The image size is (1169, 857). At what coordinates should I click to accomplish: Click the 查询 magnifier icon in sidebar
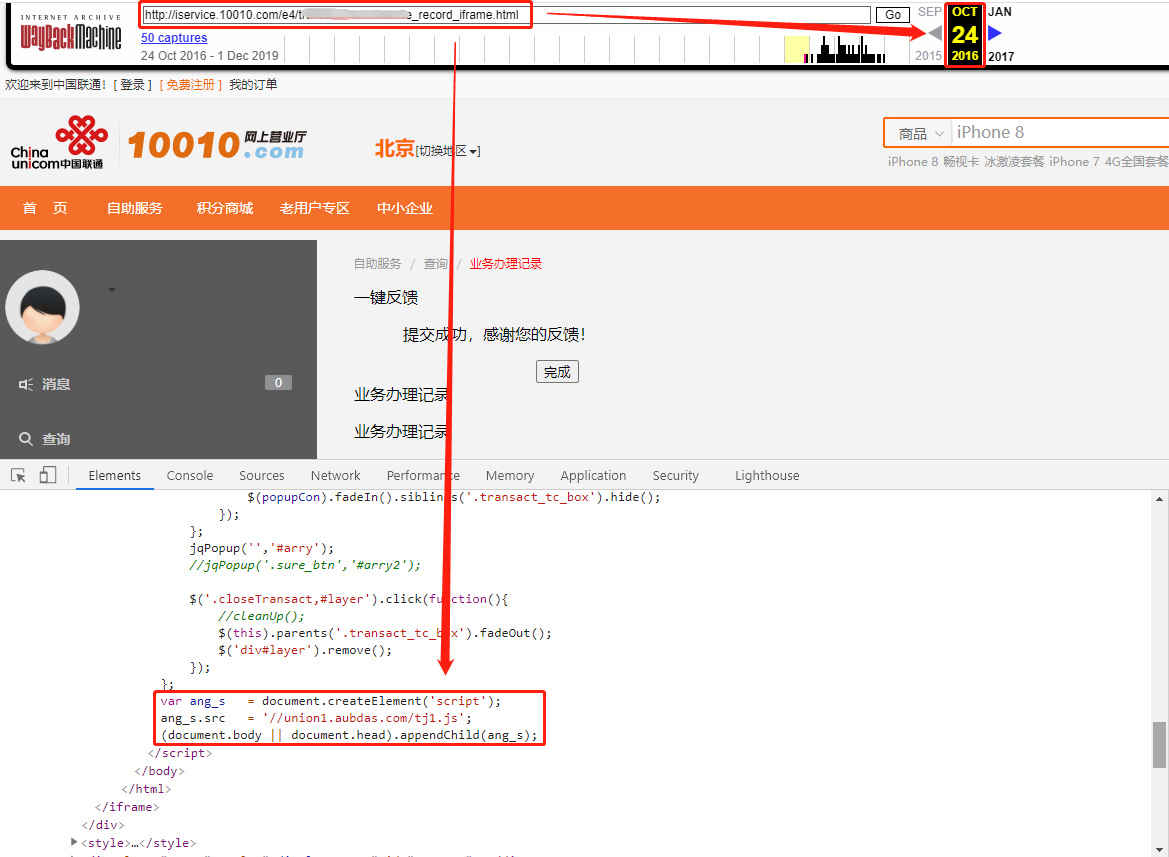[x=26, y=439]
